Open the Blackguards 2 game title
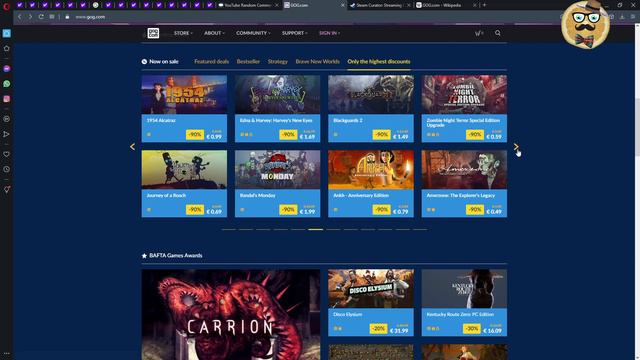Viewport: 640px width, 360px height. tap(348, 120)
